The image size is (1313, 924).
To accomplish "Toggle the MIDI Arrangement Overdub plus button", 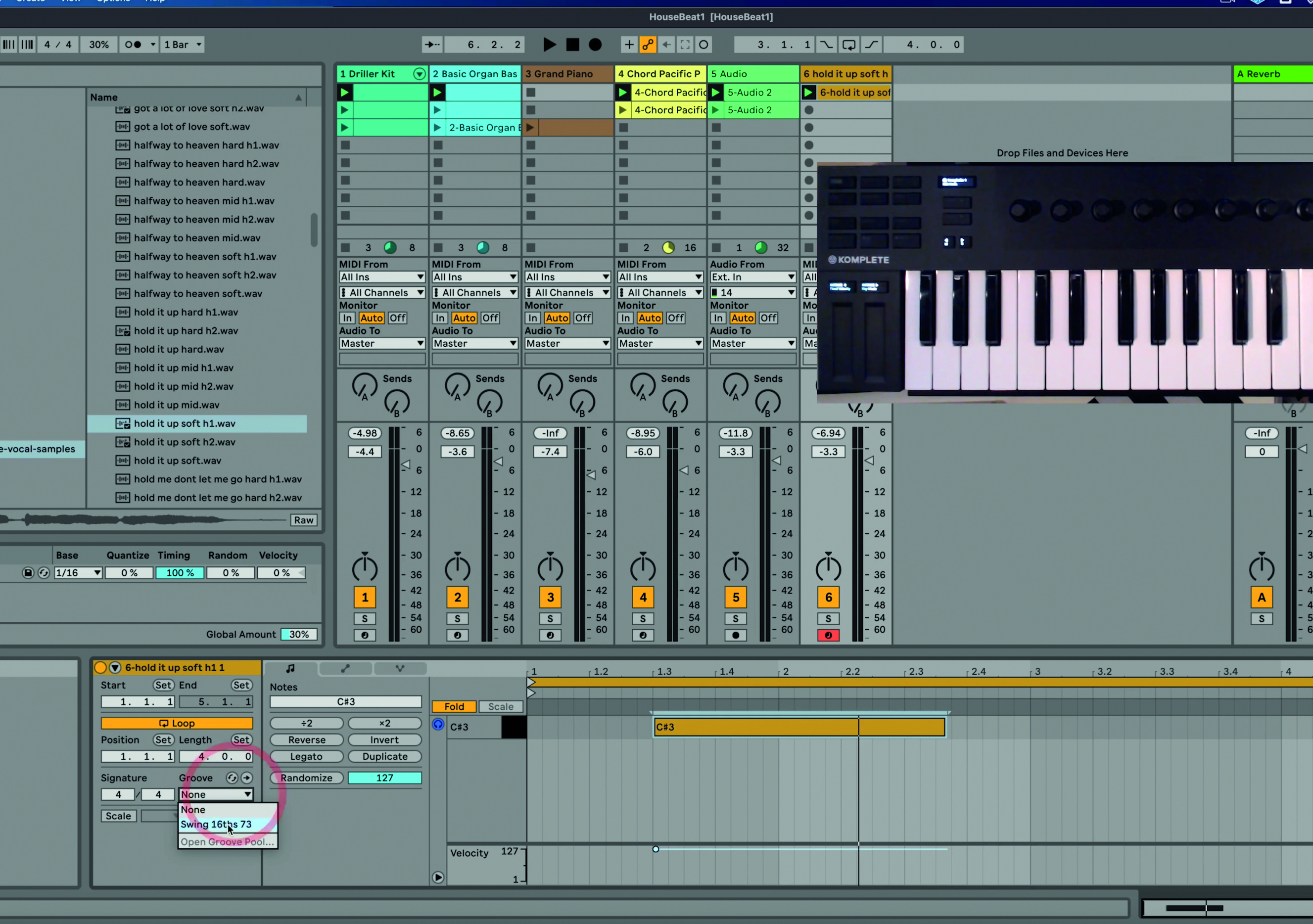I will [x=629, y=45].
